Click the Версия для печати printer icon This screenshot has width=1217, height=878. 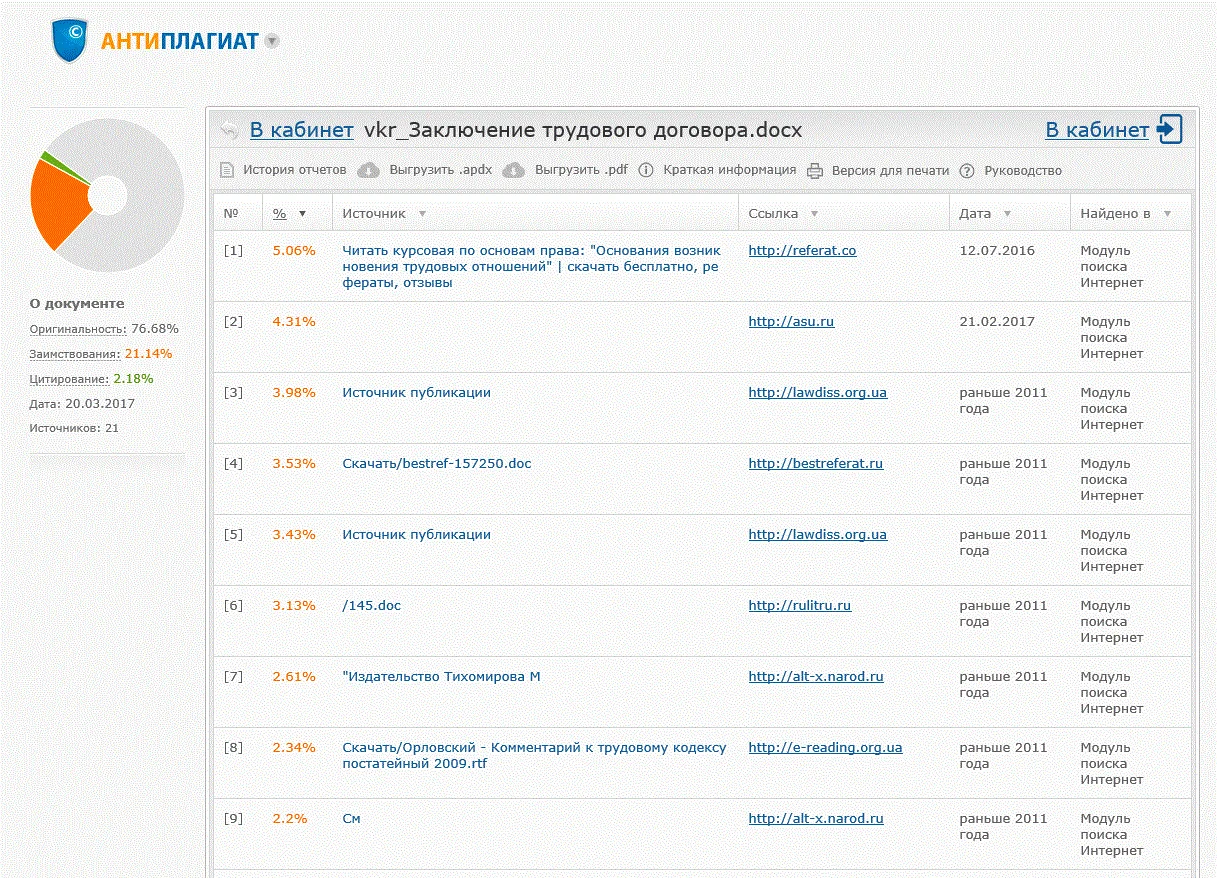[815, 170]
